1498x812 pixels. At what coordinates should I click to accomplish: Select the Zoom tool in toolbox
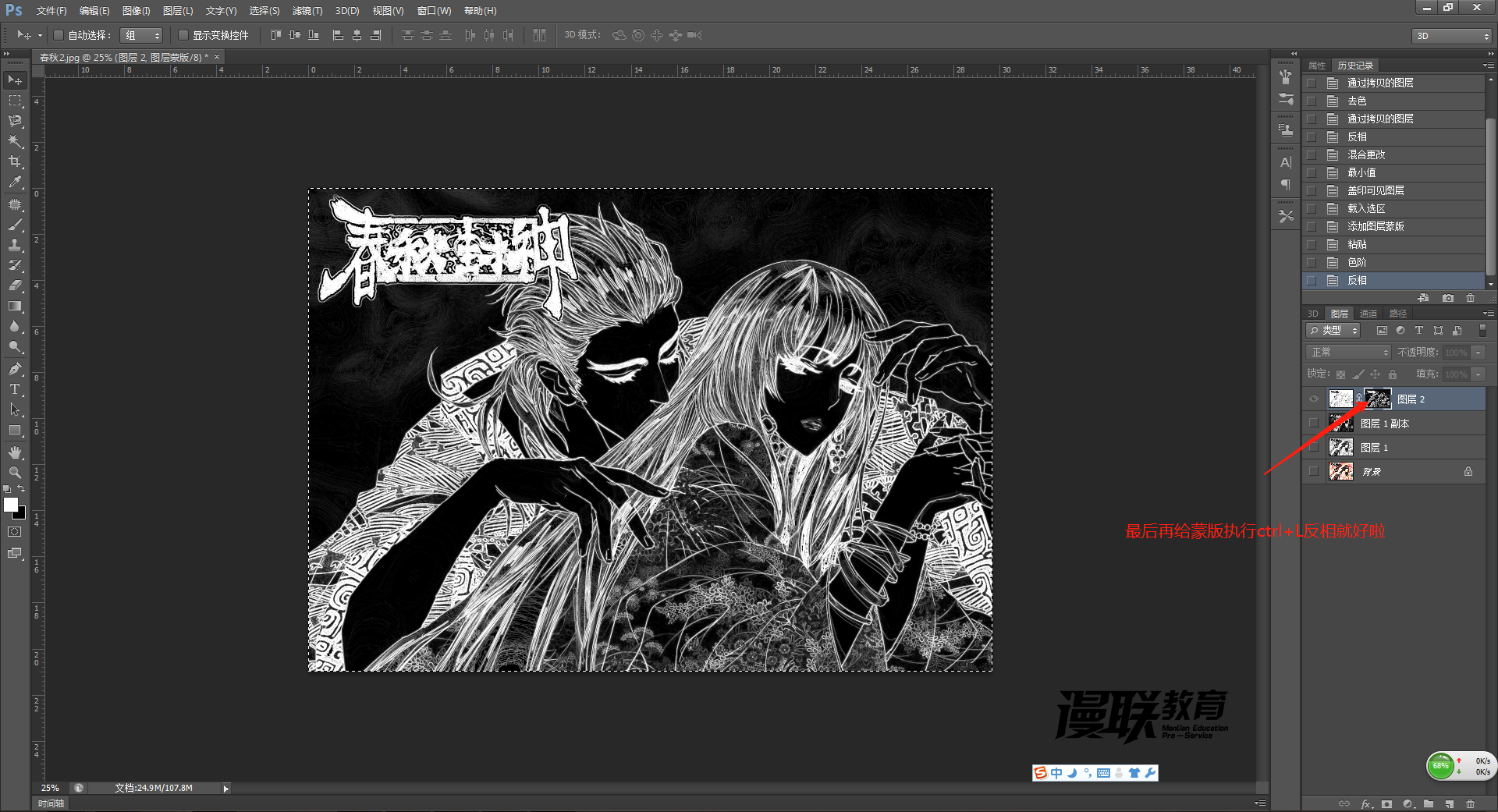(x=15, y=473)
